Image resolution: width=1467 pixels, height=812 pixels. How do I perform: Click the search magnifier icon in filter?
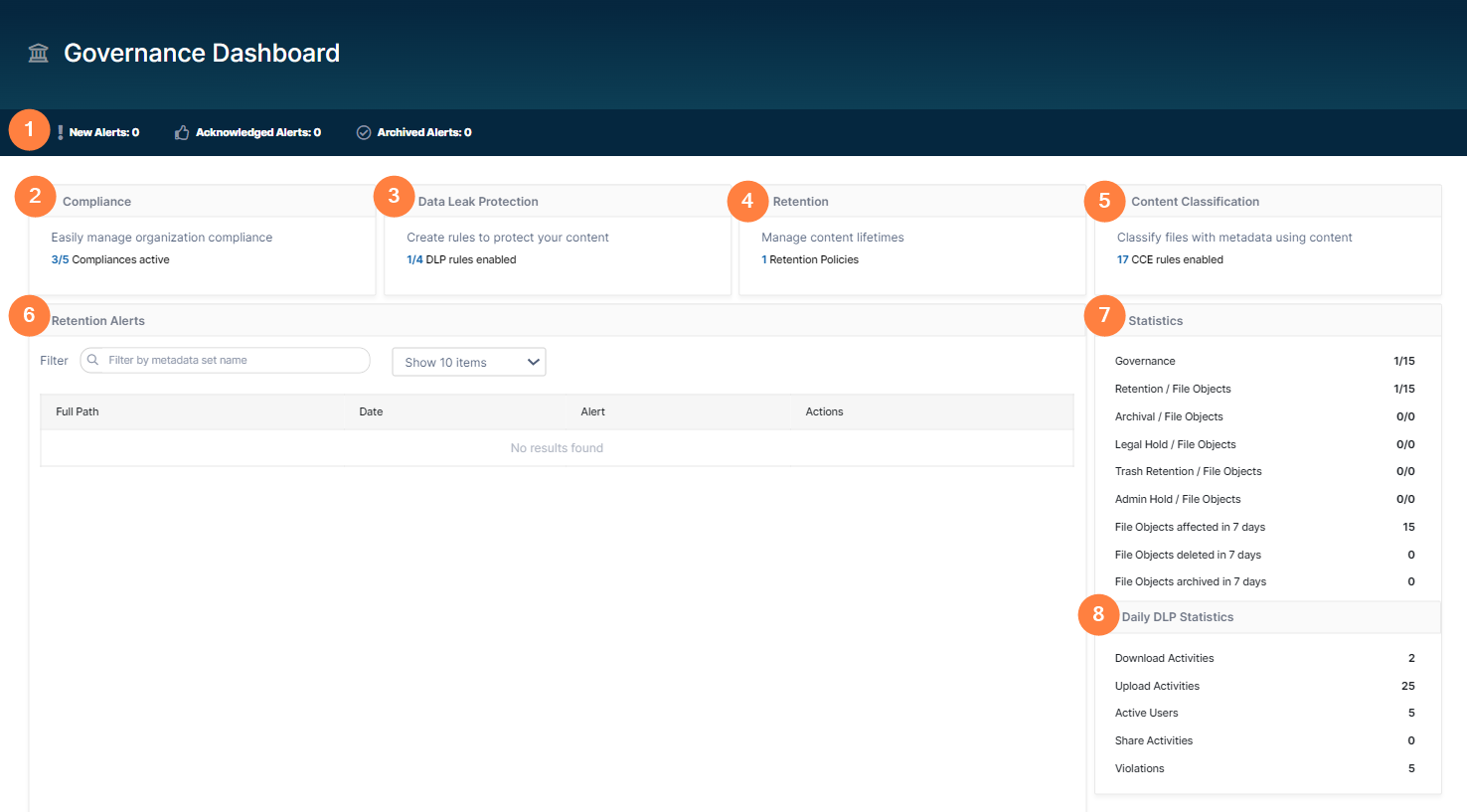93,360
